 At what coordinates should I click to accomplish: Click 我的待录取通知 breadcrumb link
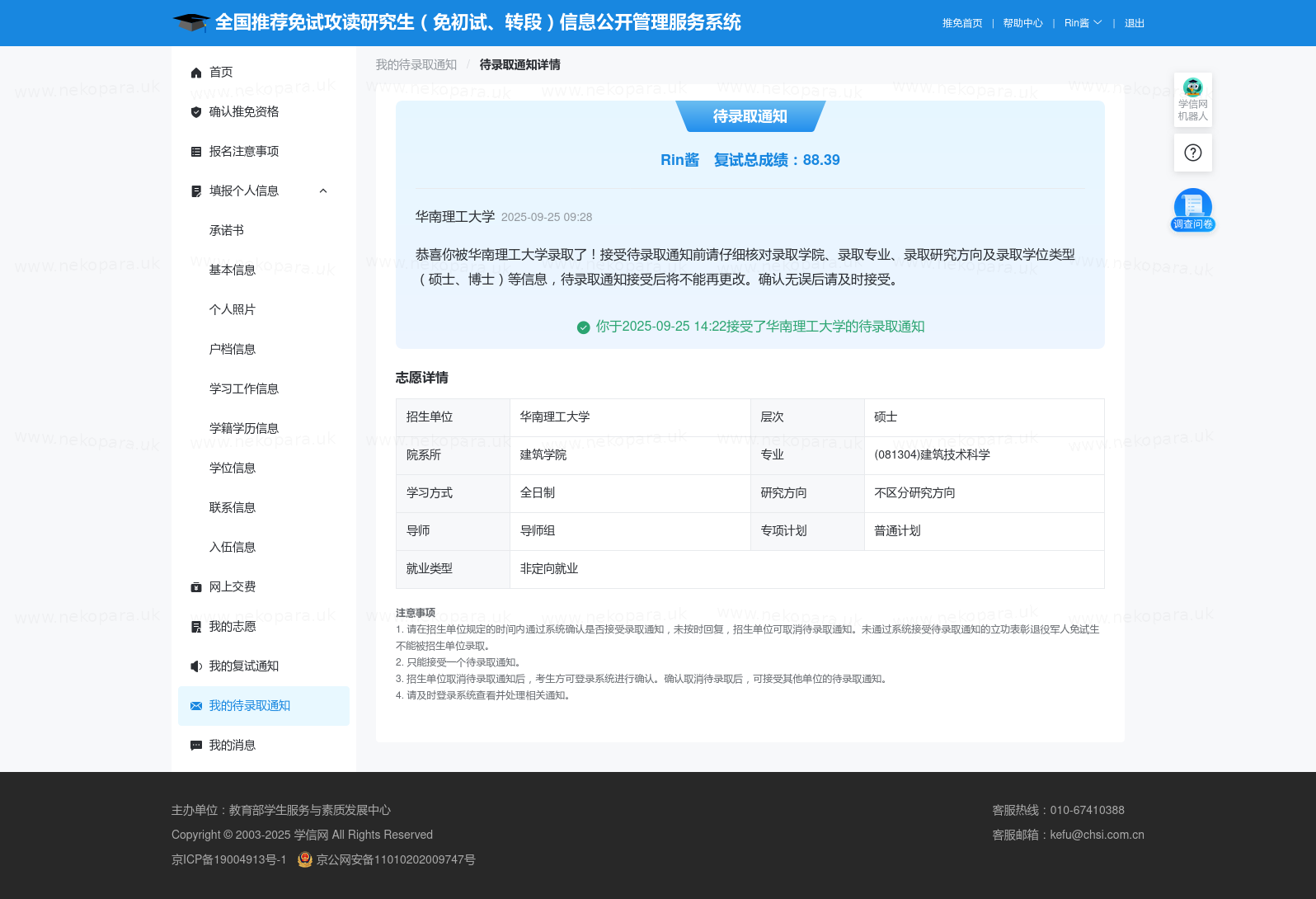(416, 65)
